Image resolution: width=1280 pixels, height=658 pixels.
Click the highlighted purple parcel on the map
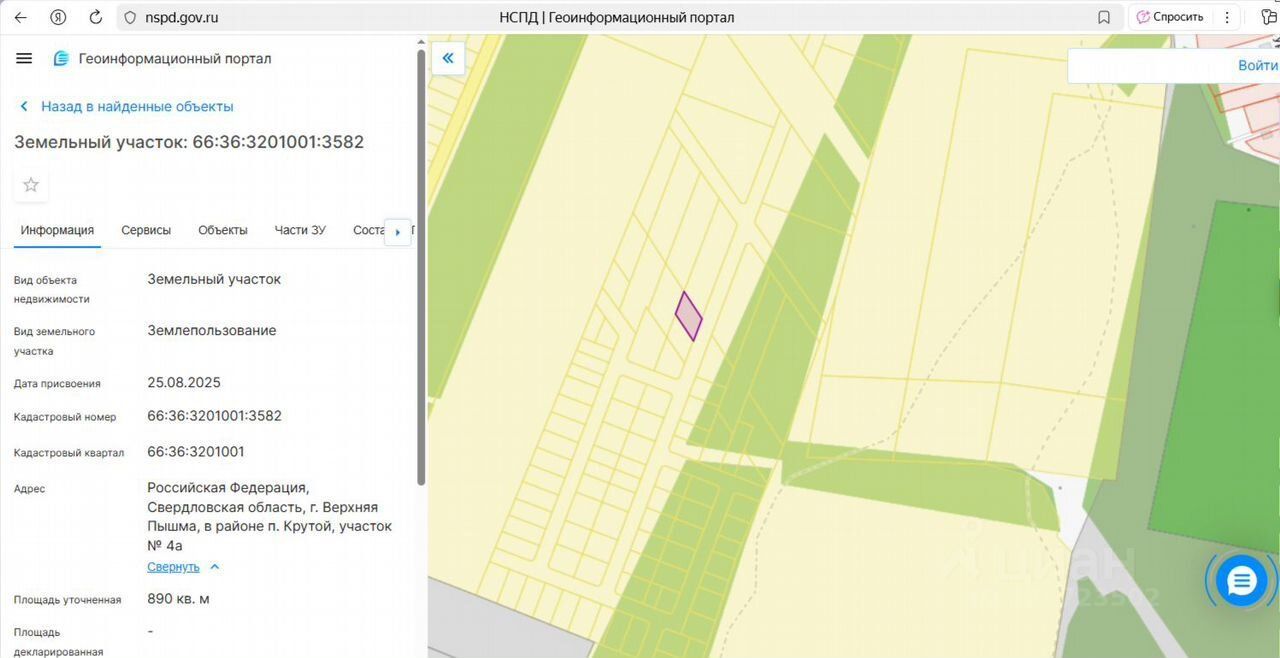coord(688,317)
